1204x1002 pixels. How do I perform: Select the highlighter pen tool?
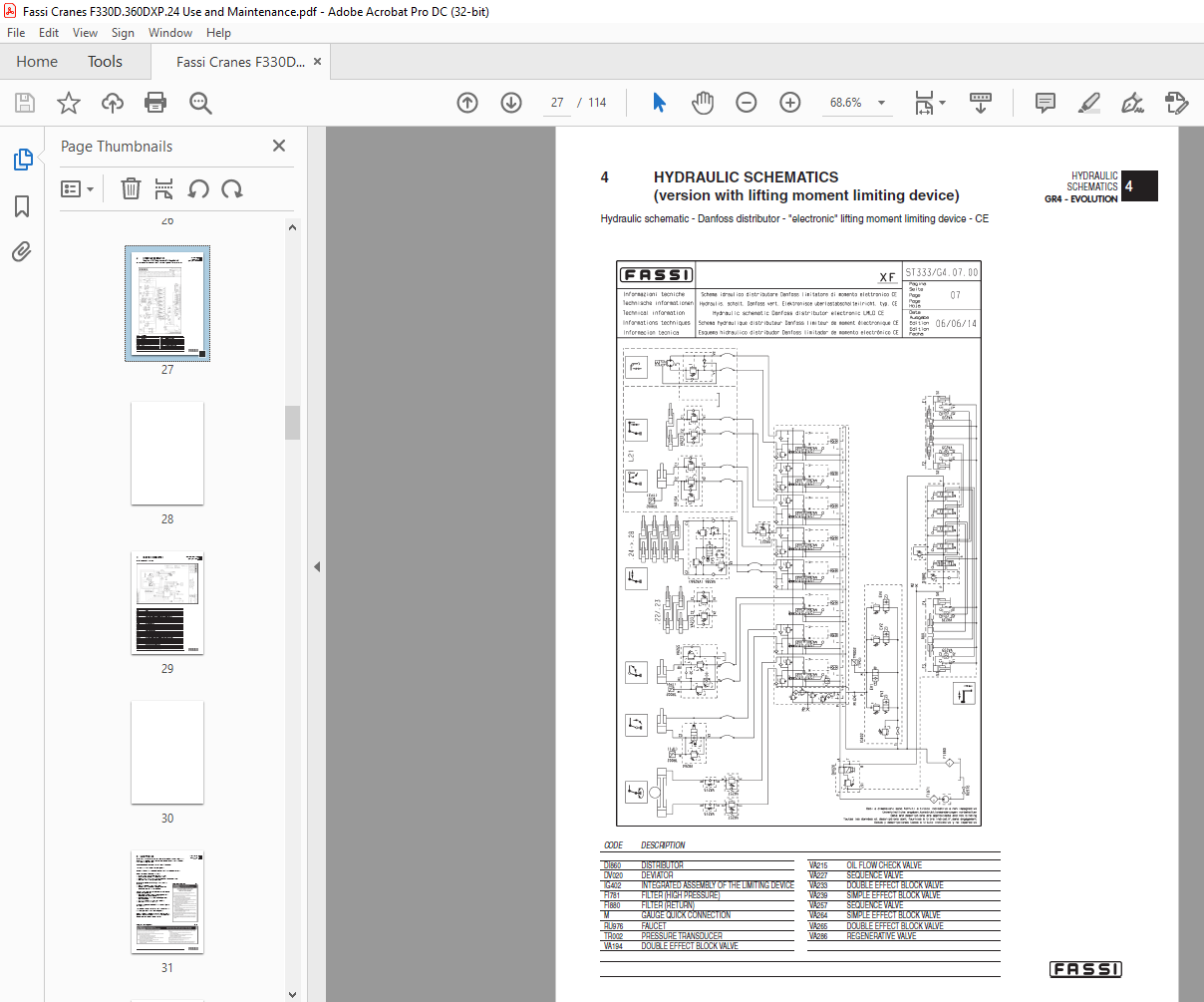click(1089, 103)
